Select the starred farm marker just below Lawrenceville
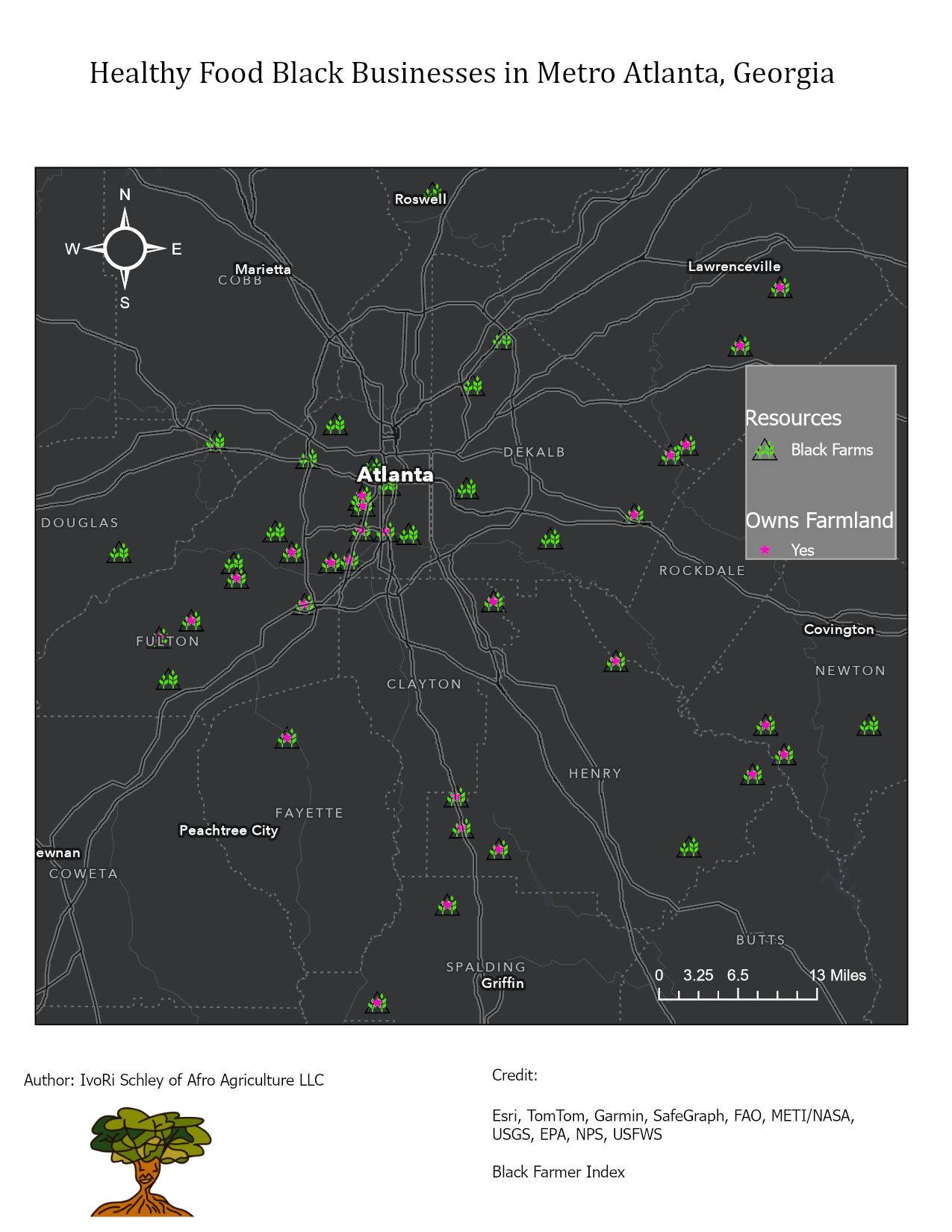This screenshot has width=952, height=1232. tap(780, 287)
